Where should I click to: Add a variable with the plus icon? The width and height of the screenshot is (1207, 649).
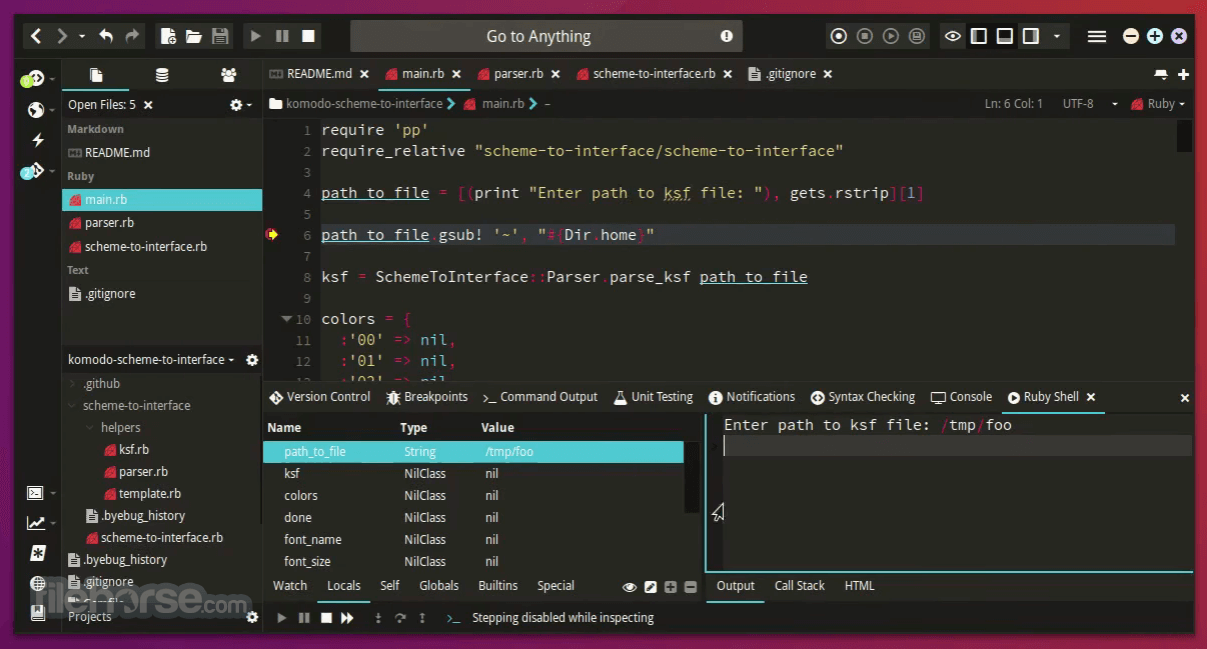671,587
